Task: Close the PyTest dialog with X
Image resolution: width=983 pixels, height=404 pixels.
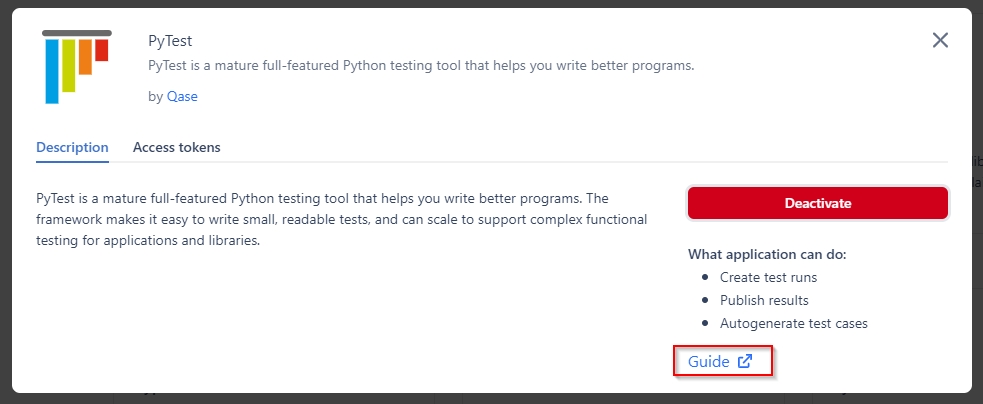Action: coord(940,40)
